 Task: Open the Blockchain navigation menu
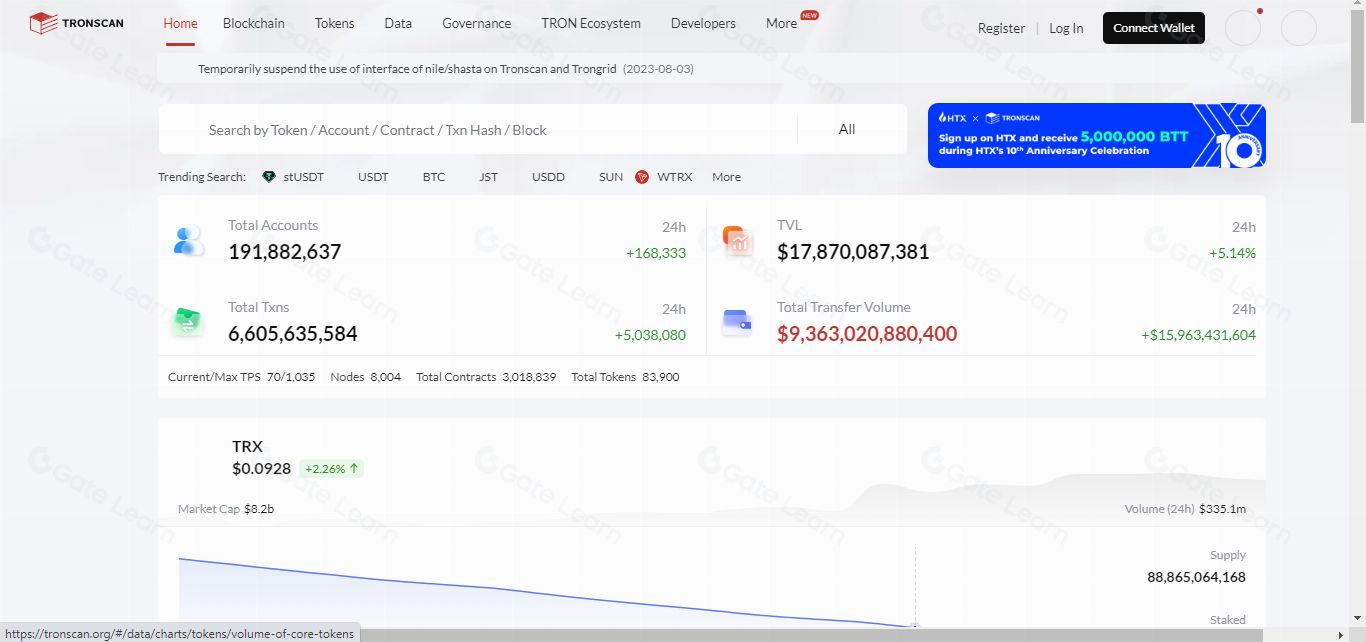coord(253,24)
